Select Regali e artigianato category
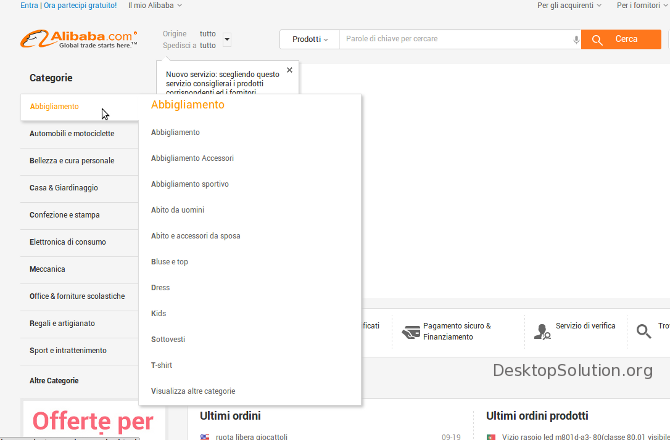This screenshot has height=440, width=670. (x=79, y=323)
